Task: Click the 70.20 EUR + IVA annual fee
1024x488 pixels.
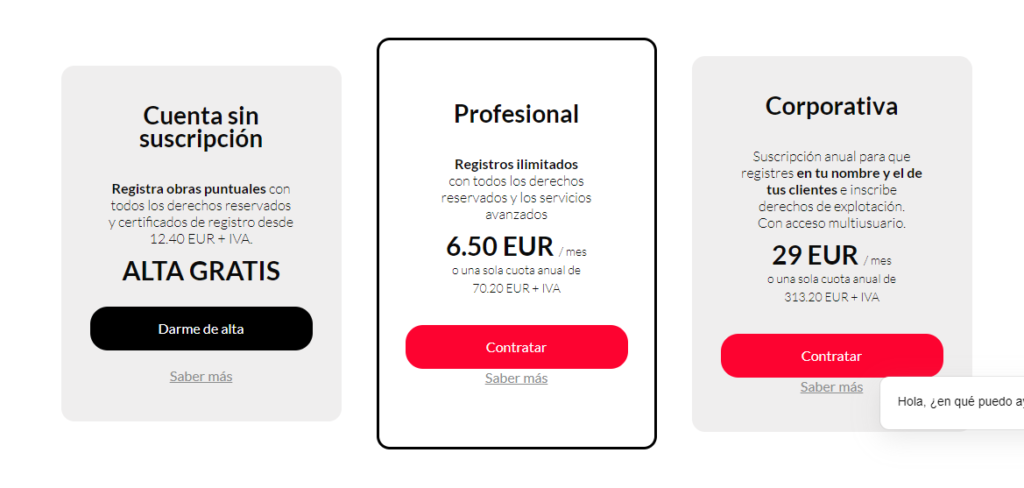Action: [517, 288]
